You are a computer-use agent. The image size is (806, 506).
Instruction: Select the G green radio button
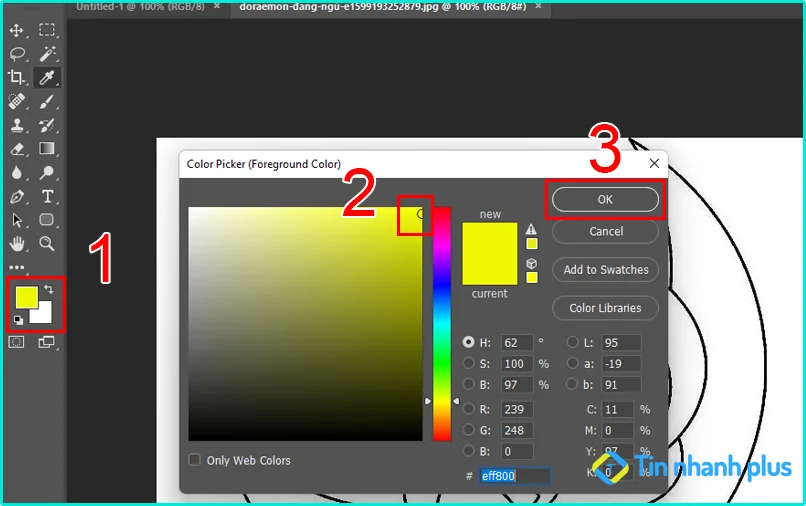pos(468,429)
